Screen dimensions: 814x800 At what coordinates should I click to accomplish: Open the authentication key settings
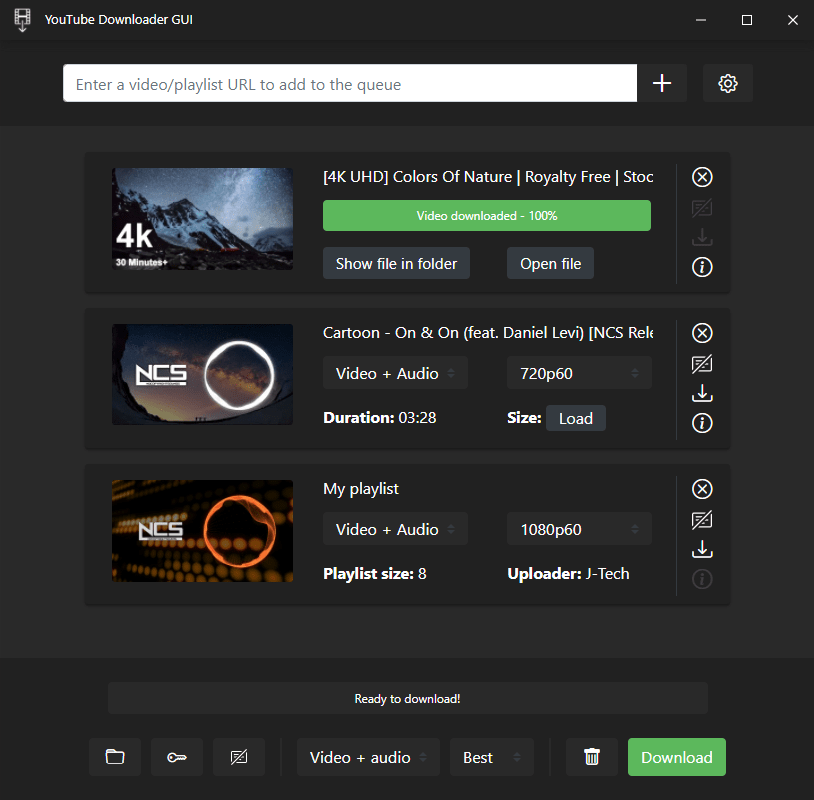tap(177, 757)
